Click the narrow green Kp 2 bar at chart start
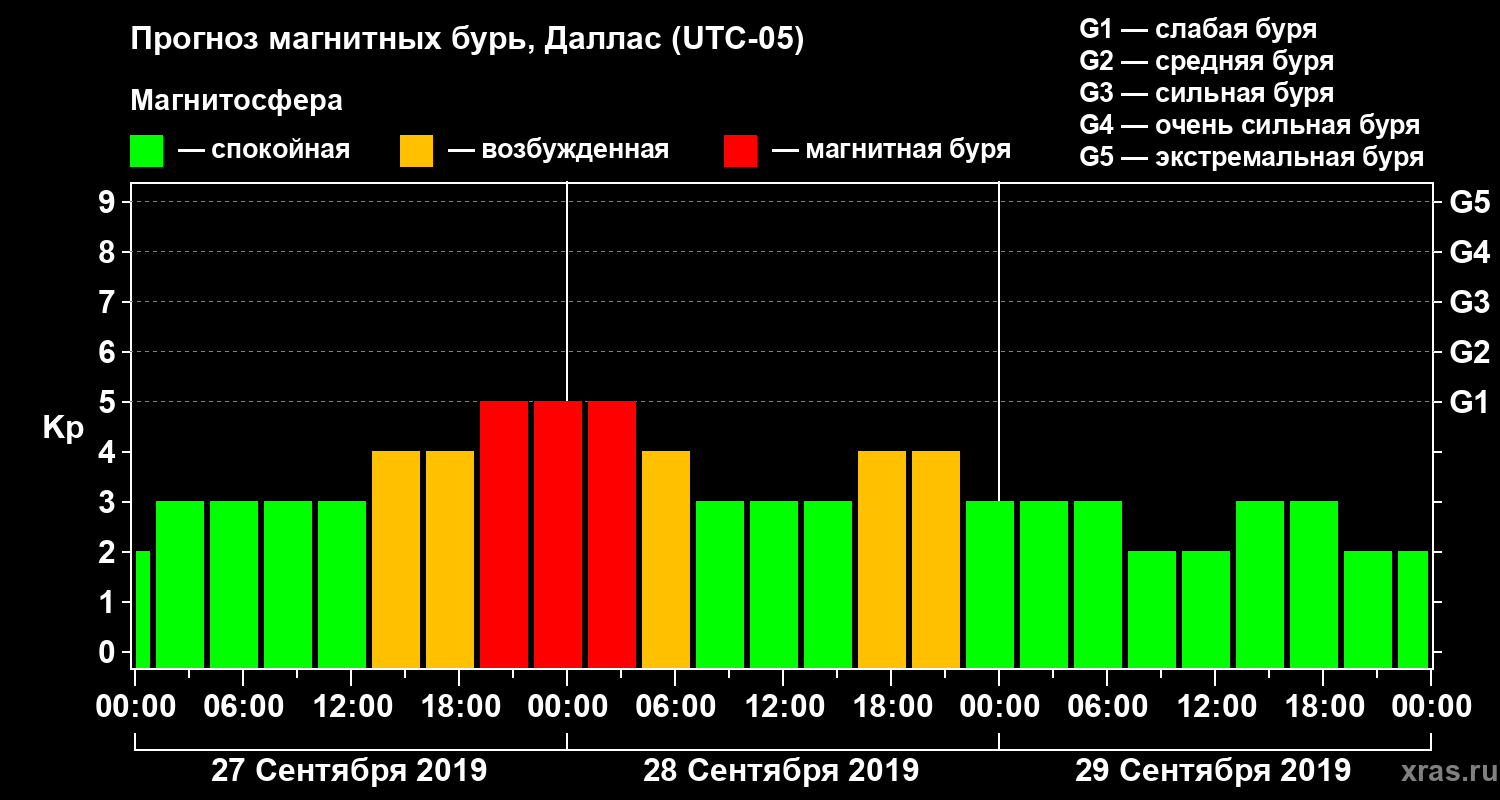The height and width of the screenshot is (800, 1500). click(143, 609)
